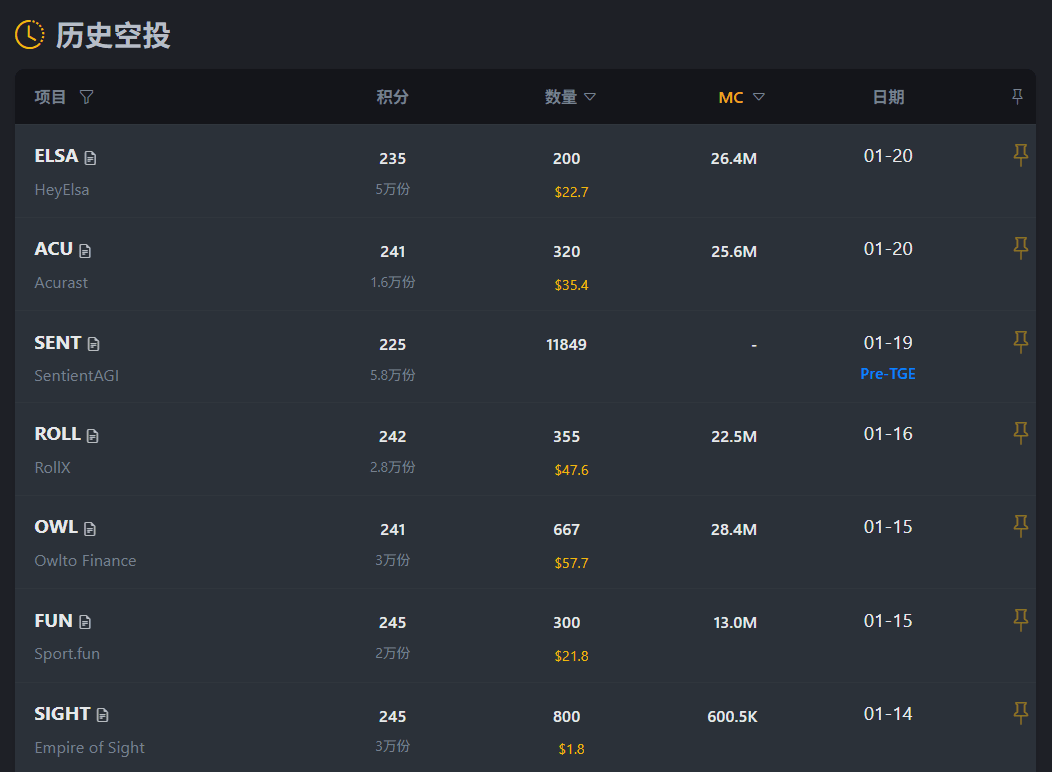The width and height of the screenshot is (1052, 772).
Task: Click the clock icon beside 历史空投
Action: [x=30, y=34]
